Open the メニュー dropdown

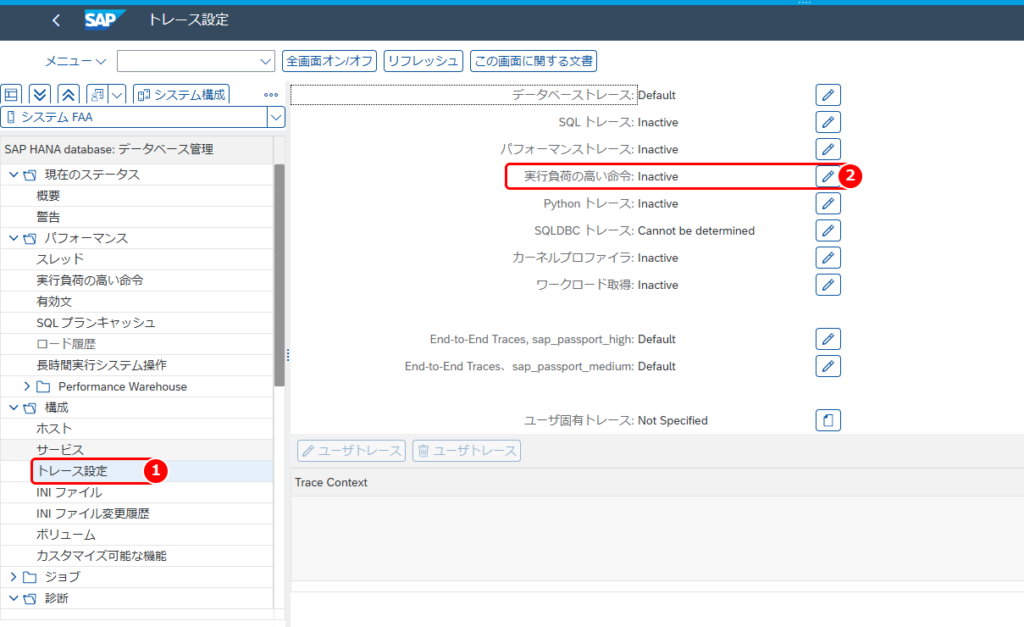click(75, 61)
